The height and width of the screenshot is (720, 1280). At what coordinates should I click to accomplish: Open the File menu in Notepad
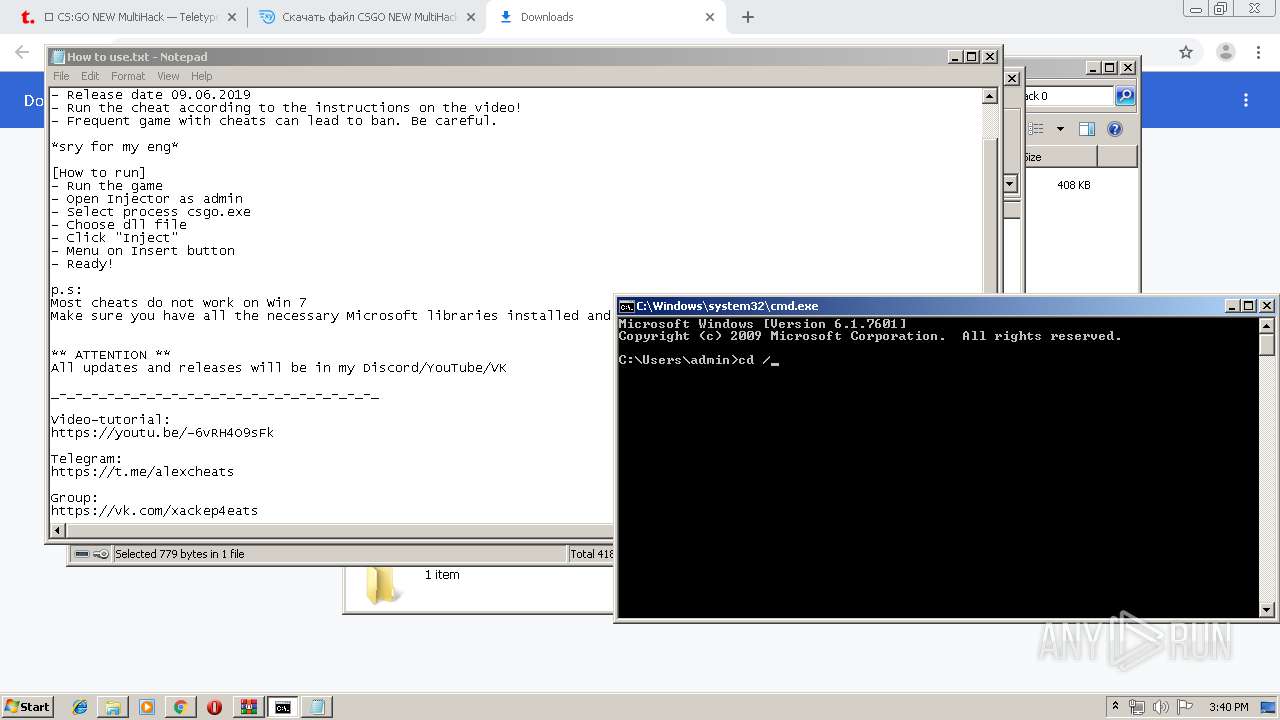point(61,76)
